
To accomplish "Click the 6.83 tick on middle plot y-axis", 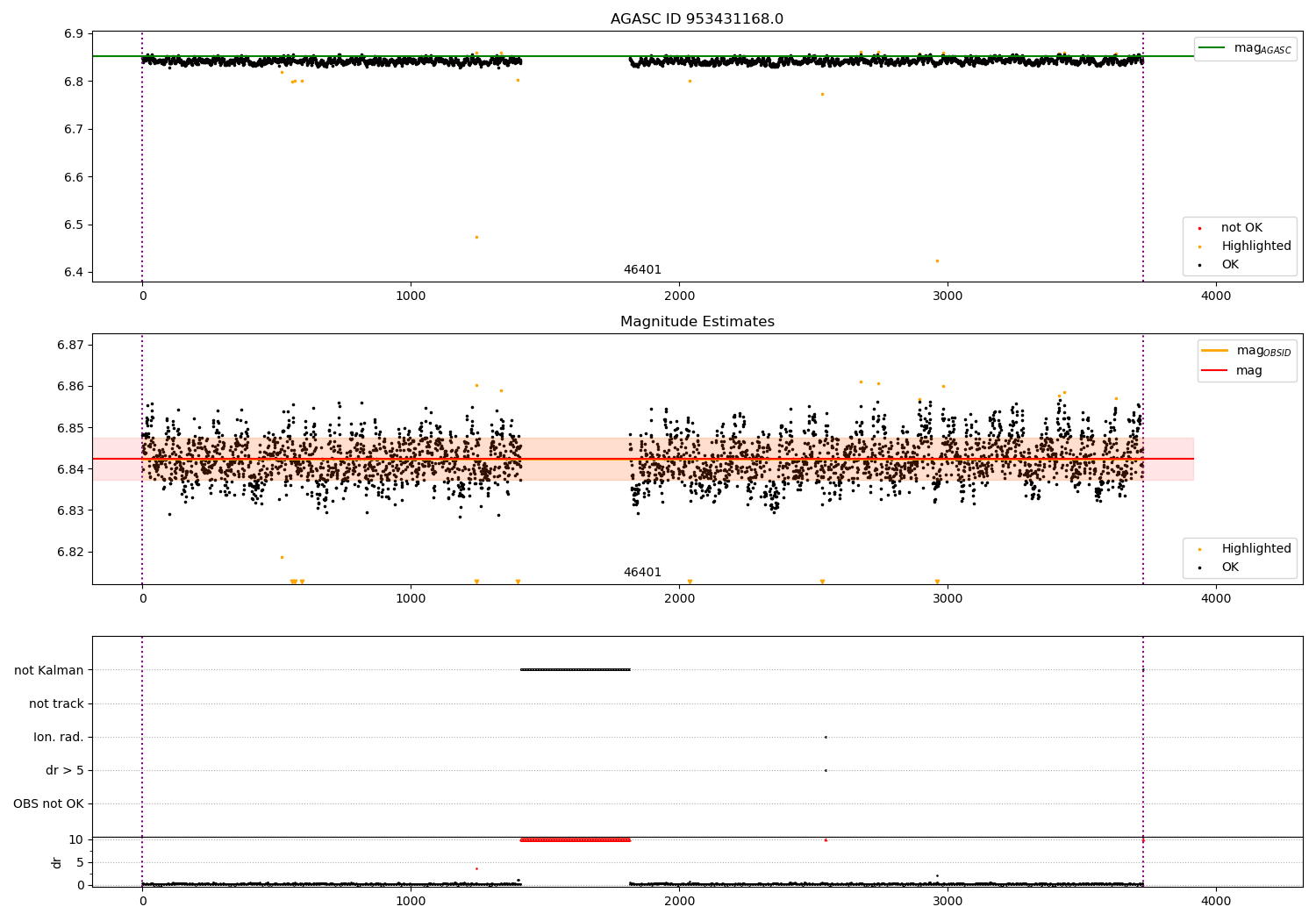I will tap(70, 510).
